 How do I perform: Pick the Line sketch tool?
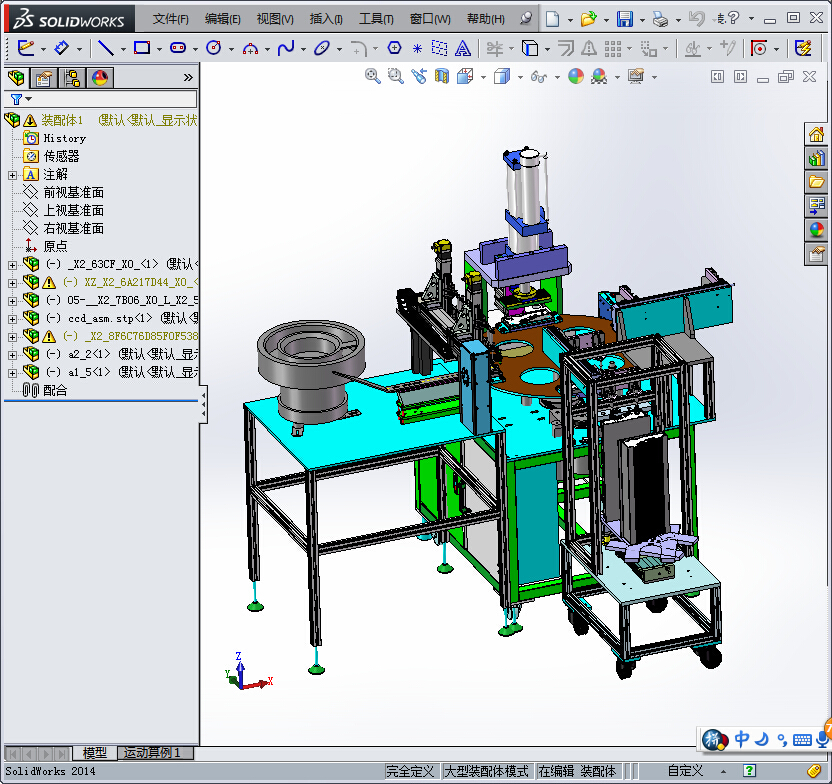coord(106,48)
